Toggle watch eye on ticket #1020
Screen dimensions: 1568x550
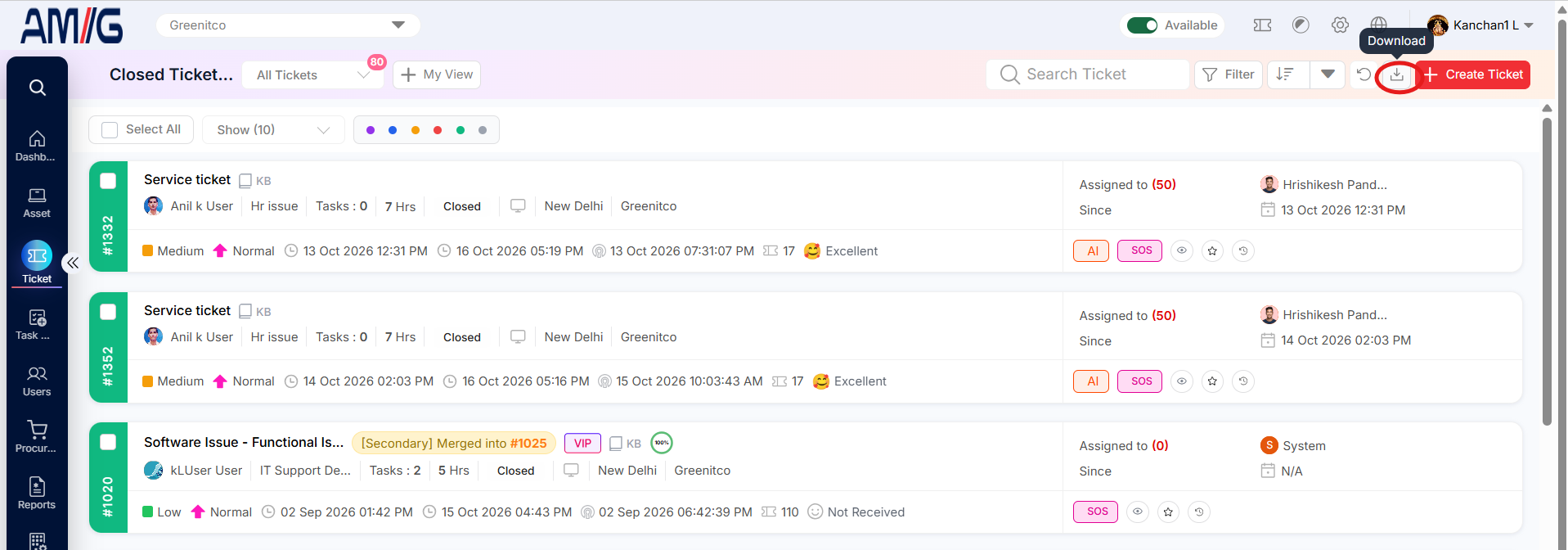[1137, 512]
